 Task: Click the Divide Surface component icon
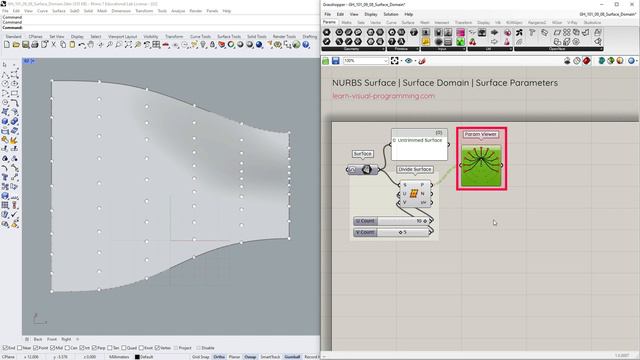(413, 193)
